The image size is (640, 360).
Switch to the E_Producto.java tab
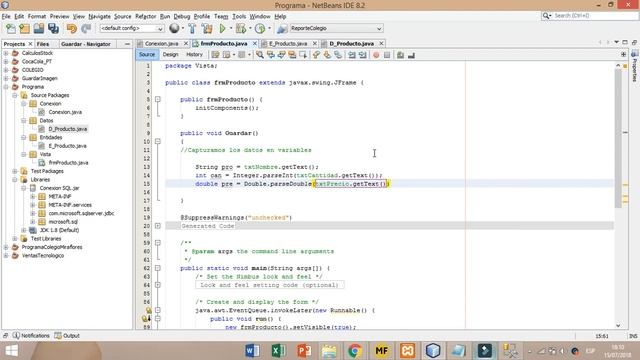288,43
